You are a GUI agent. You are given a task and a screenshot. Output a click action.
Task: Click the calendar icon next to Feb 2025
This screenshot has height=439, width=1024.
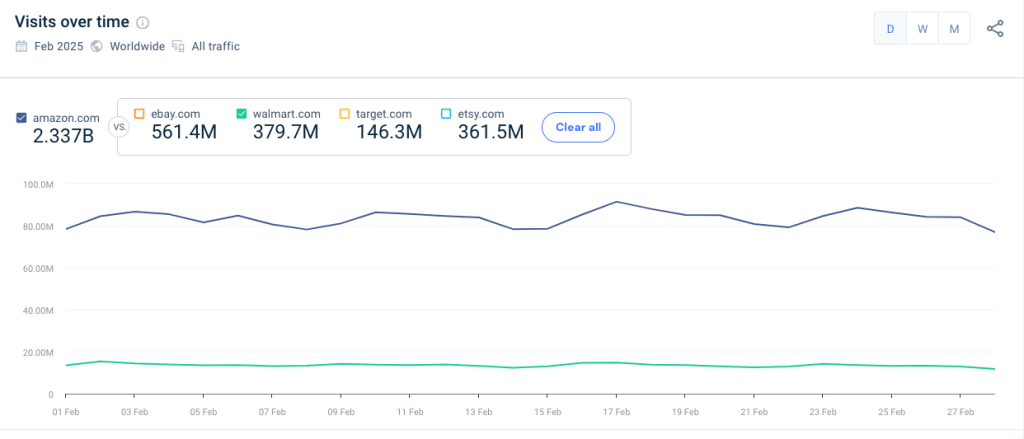21,46
